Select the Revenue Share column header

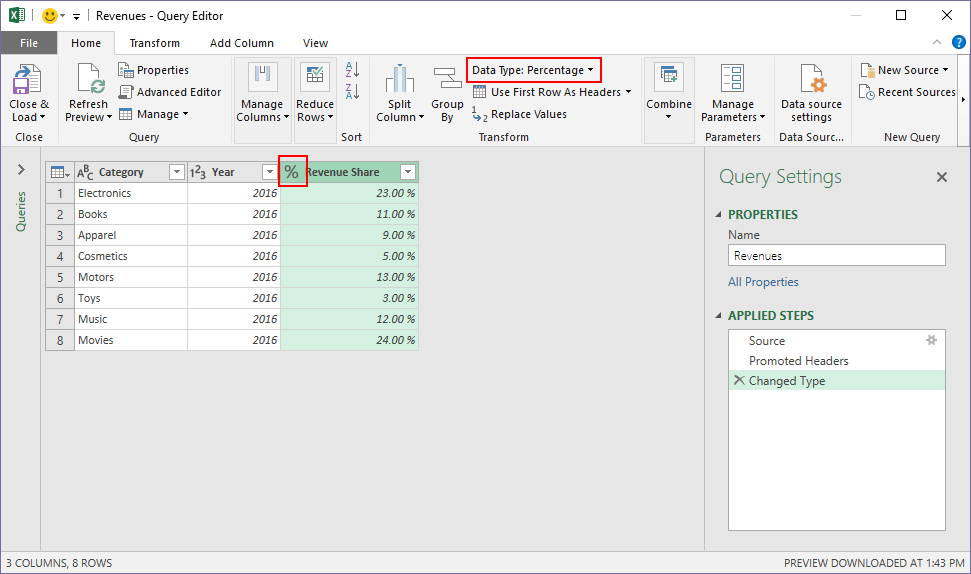[x=349, y=172]
